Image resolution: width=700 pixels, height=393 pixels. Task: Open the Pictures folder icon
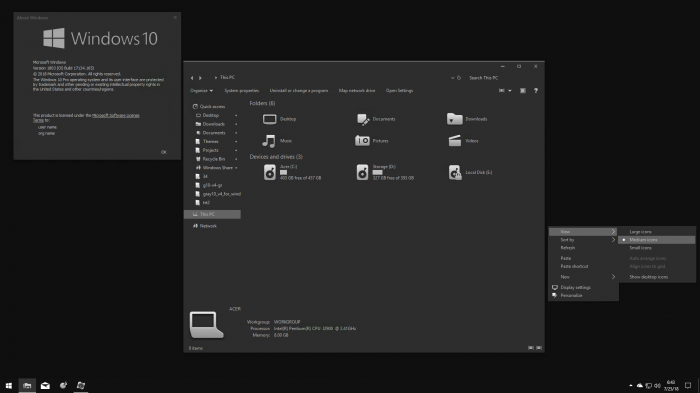362,141
